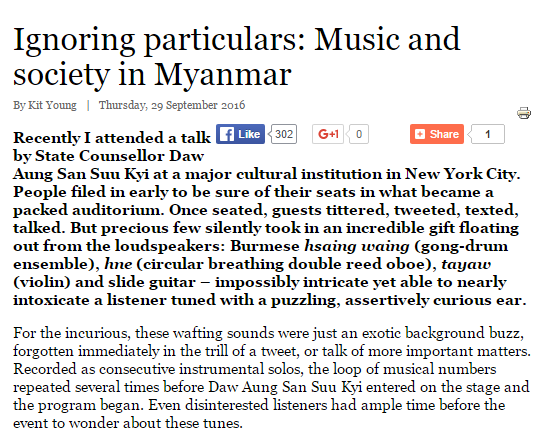The image size is (548, 435).
Task: Click the white plus icon inside Share button
Action: [419, 134]
